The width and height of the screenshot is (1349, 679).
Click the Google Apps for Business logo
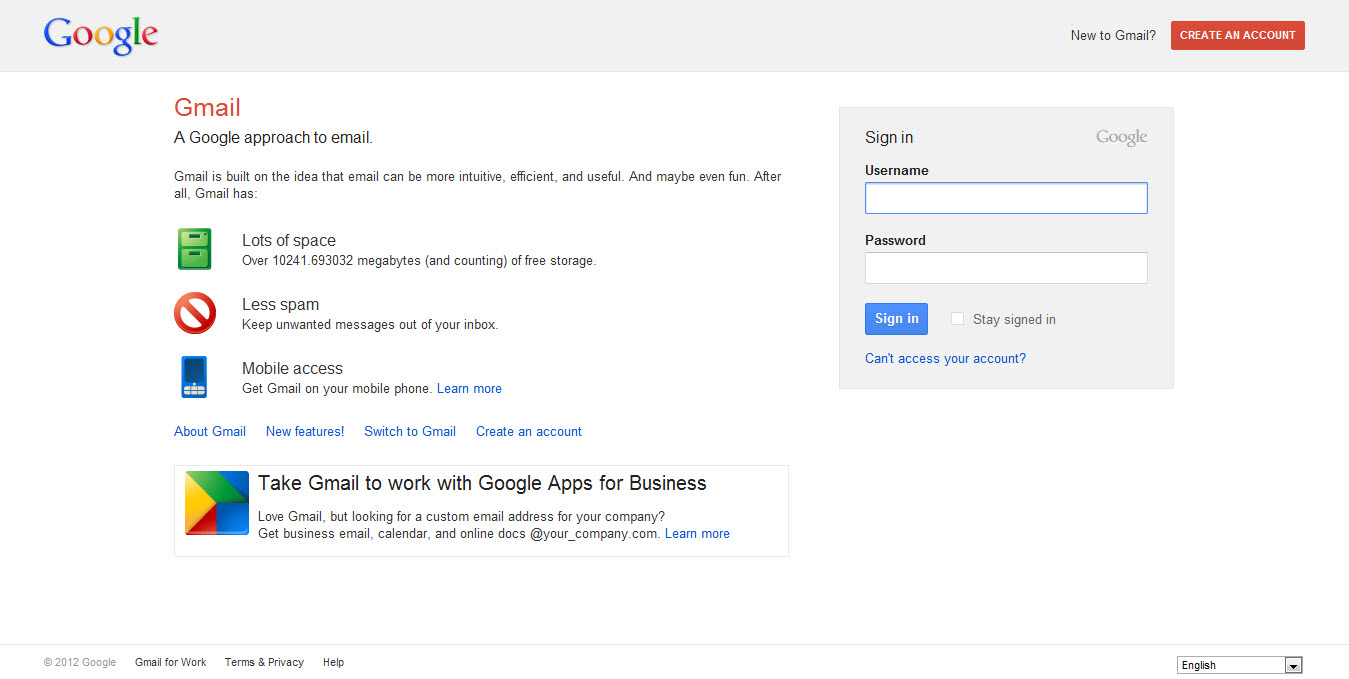pos(217,503)
